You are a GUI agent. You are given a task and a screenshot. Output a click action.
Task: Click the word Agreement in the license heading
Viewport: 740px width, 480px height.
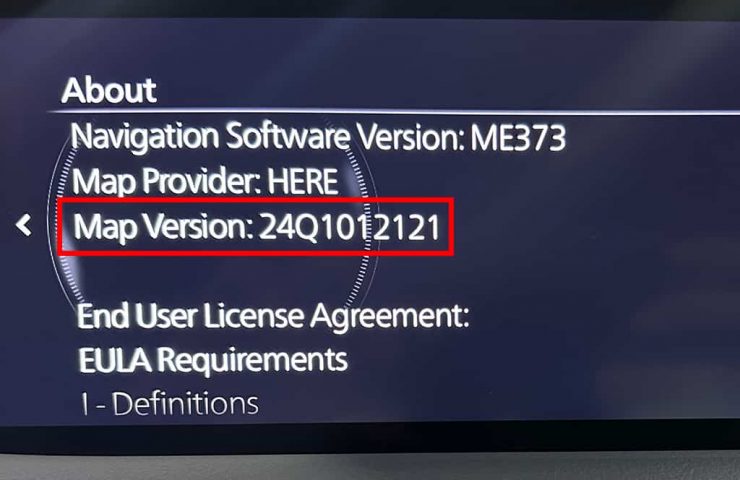pos(389,317)
